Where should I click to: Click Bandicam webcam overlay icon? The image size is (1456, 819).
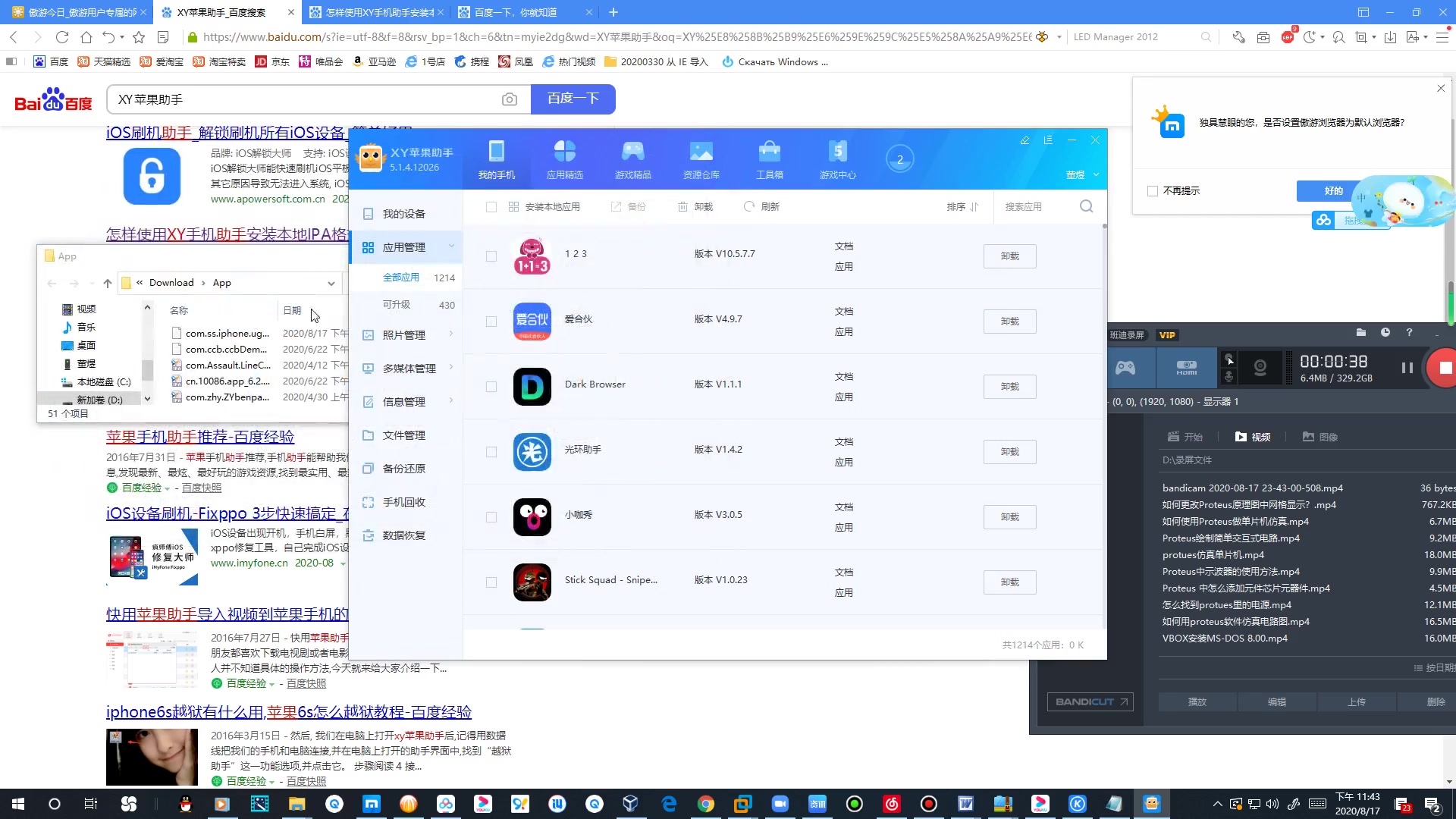pos(1260,368)
